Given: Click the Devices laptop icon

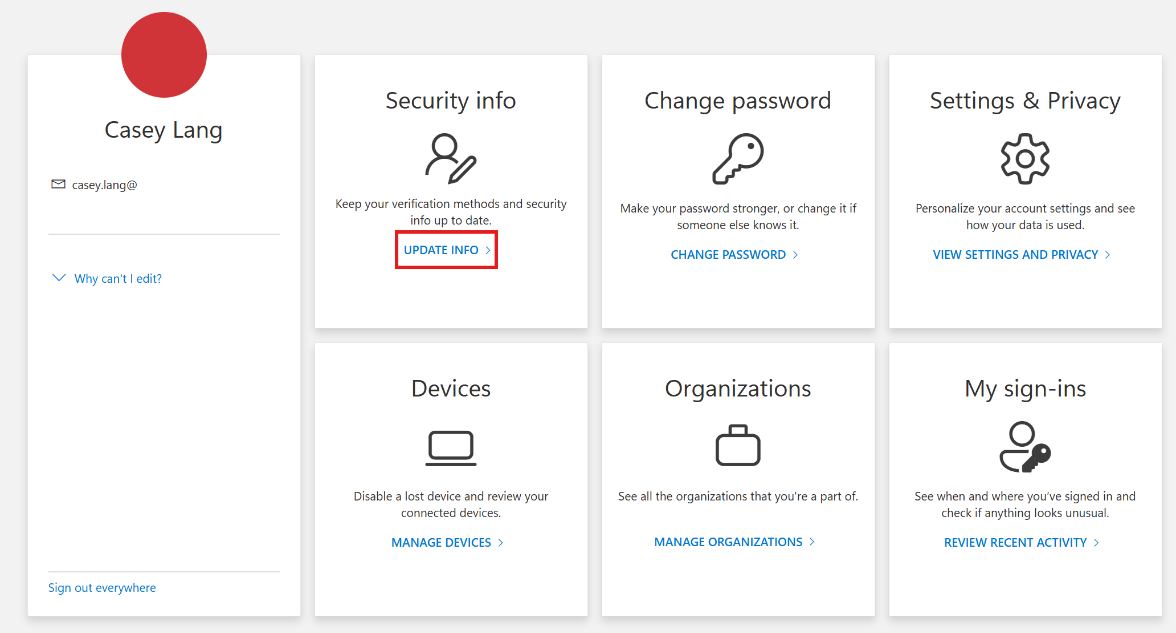Looking at the screenshot, I should click(451, 447).
